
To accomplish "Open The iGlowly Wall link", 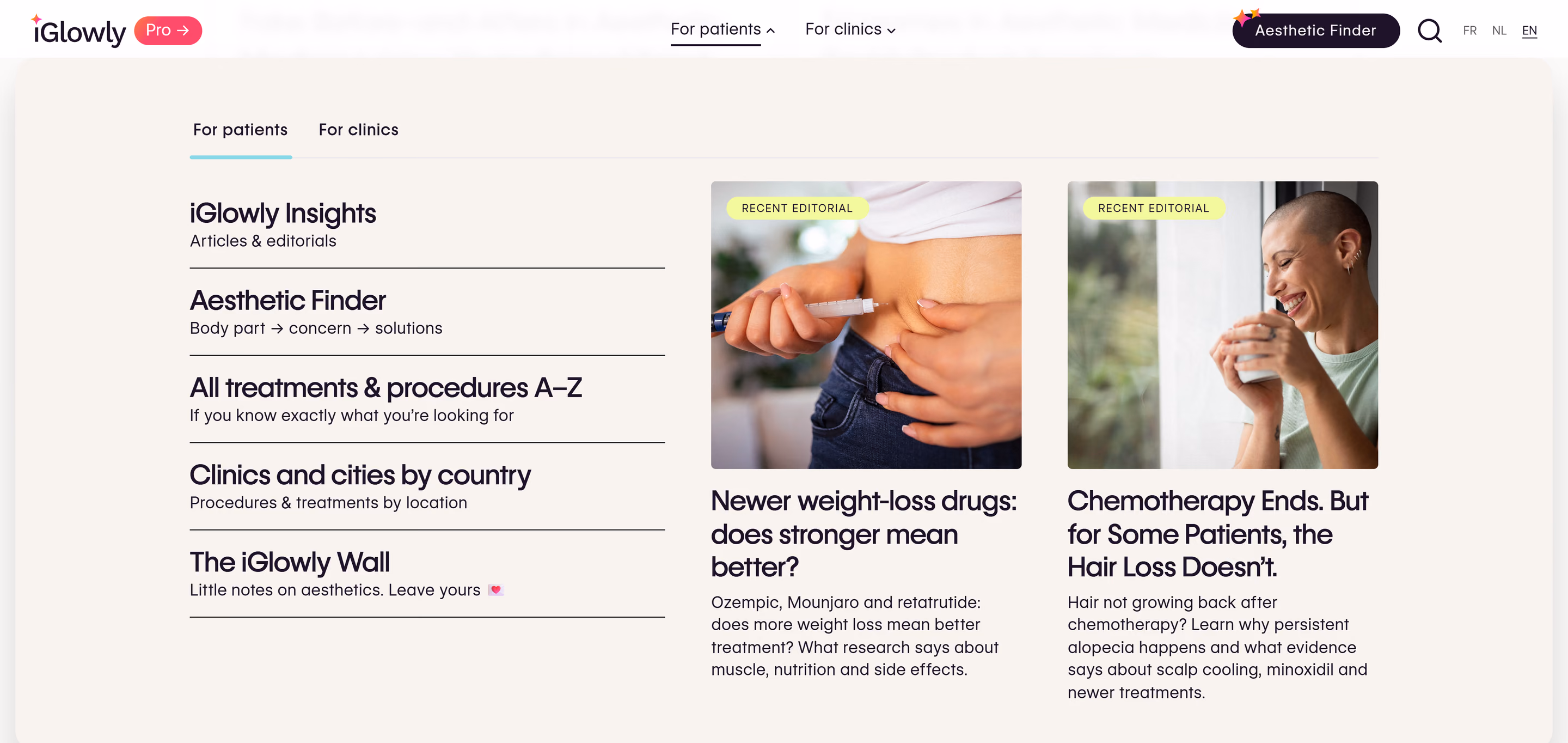I will (x=427, y=574).
